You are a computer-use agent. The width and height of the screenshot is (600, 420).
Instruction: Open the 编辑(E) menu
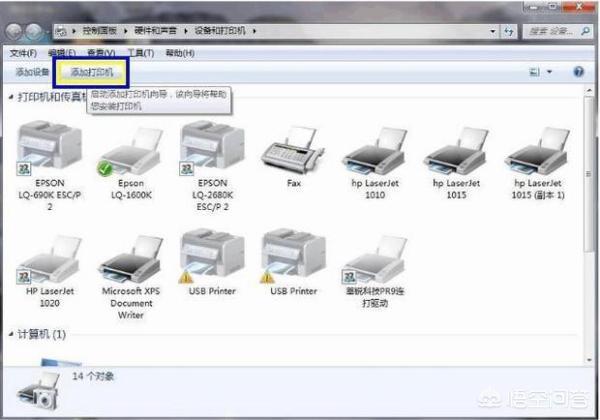[62, 53]
